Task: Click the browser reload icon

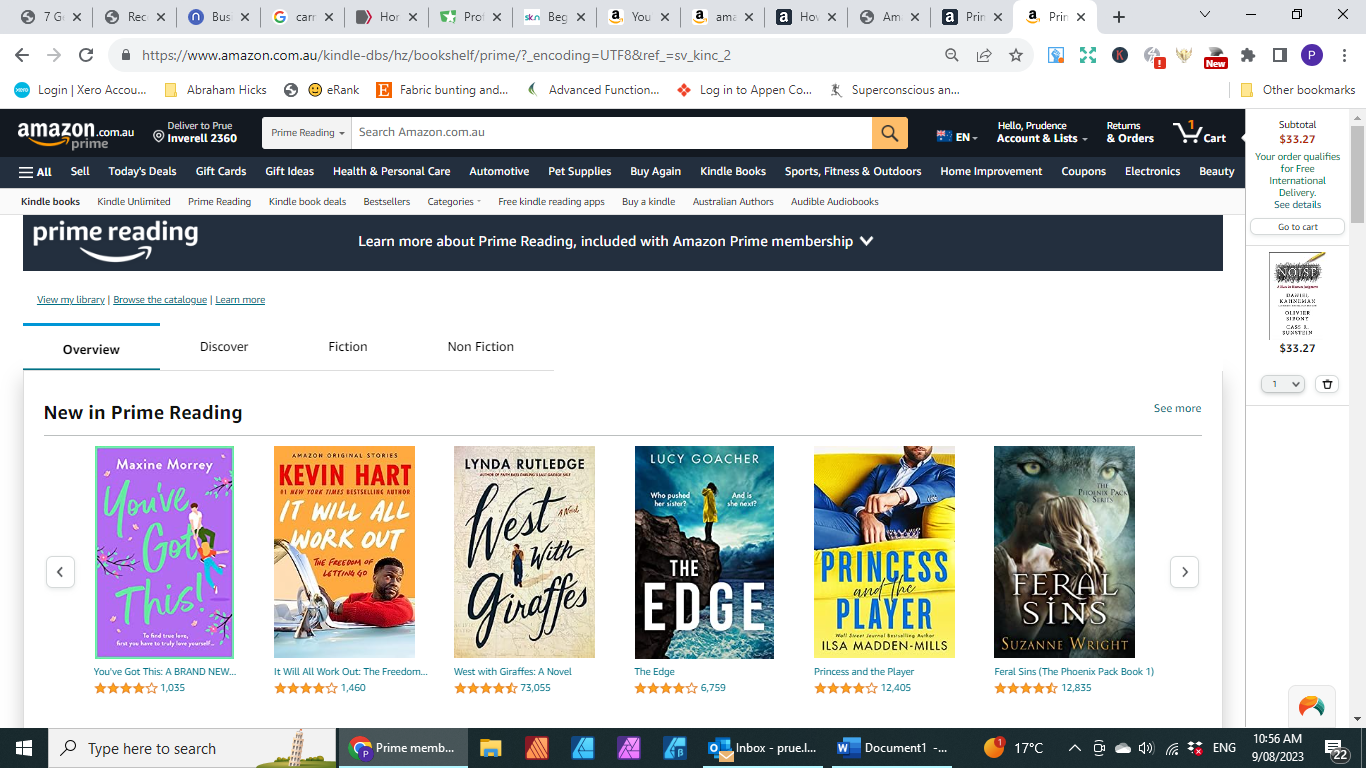Action: (x=86, y=55)
